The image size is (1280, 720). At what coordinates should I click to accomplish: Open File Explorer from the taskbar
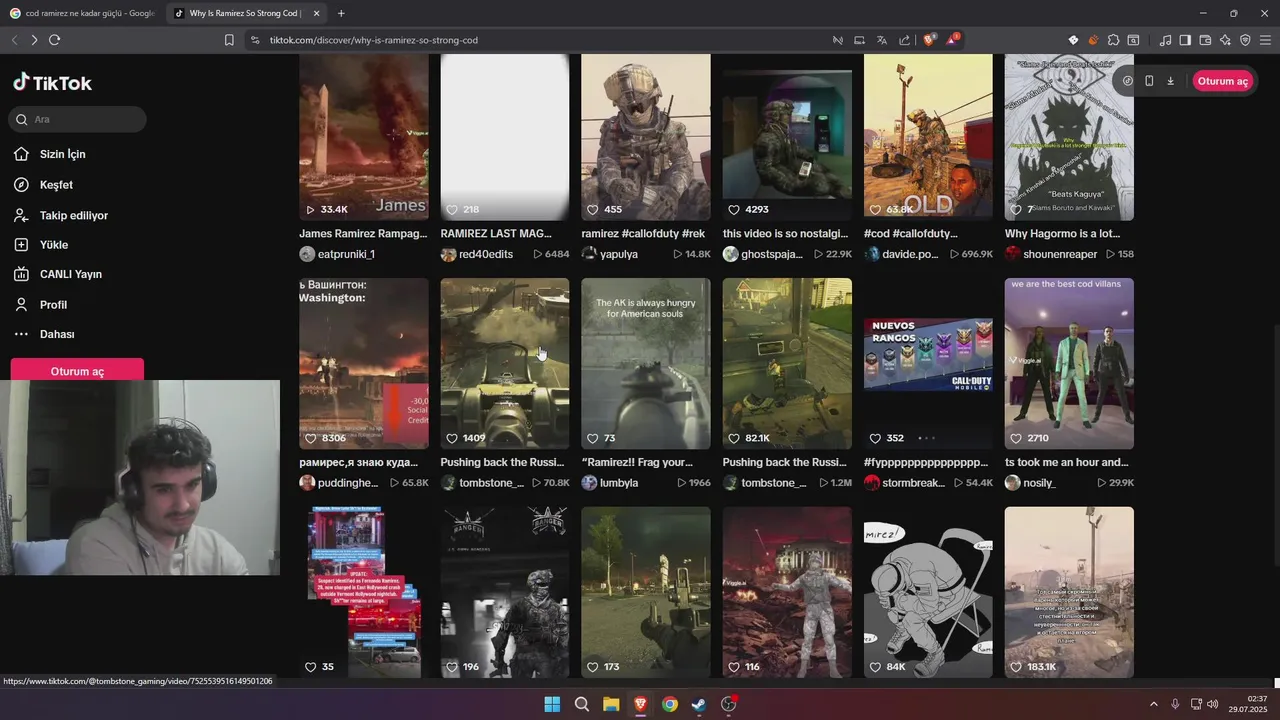[611, 704]
